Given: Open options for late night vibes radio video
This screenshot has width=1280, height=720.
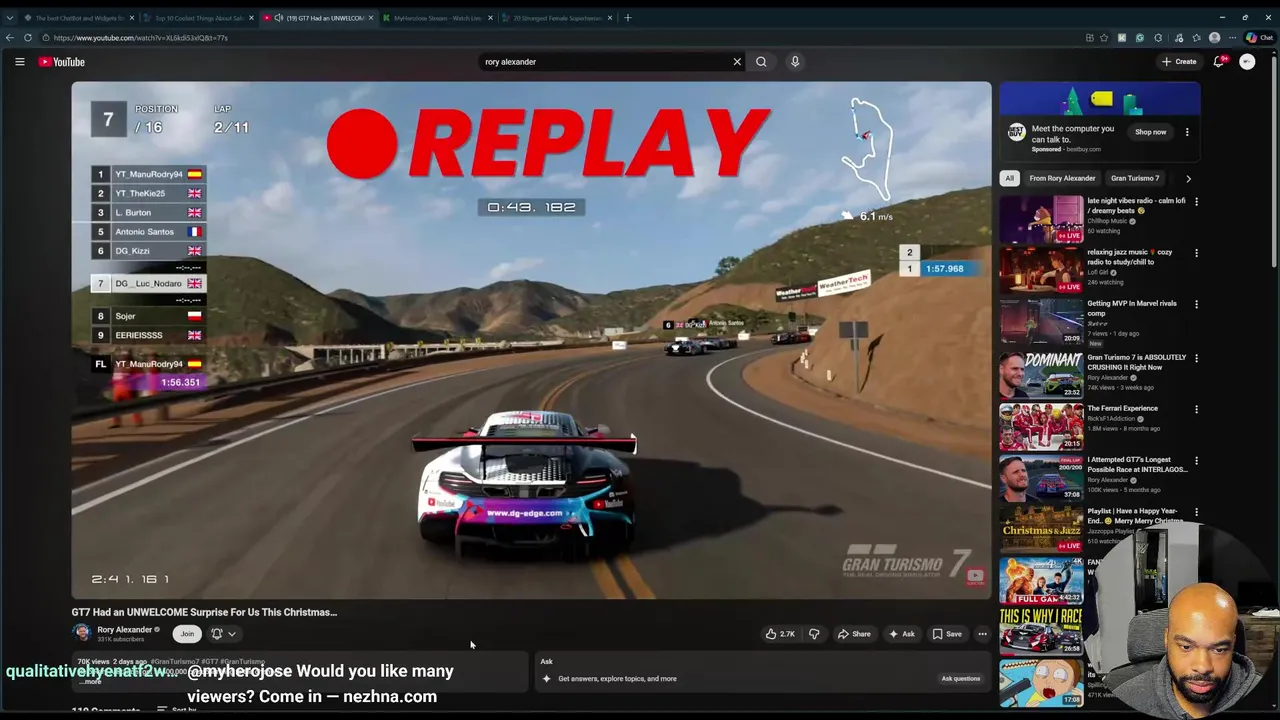Looking at the screenshot, I should [x=1196, y=201].
